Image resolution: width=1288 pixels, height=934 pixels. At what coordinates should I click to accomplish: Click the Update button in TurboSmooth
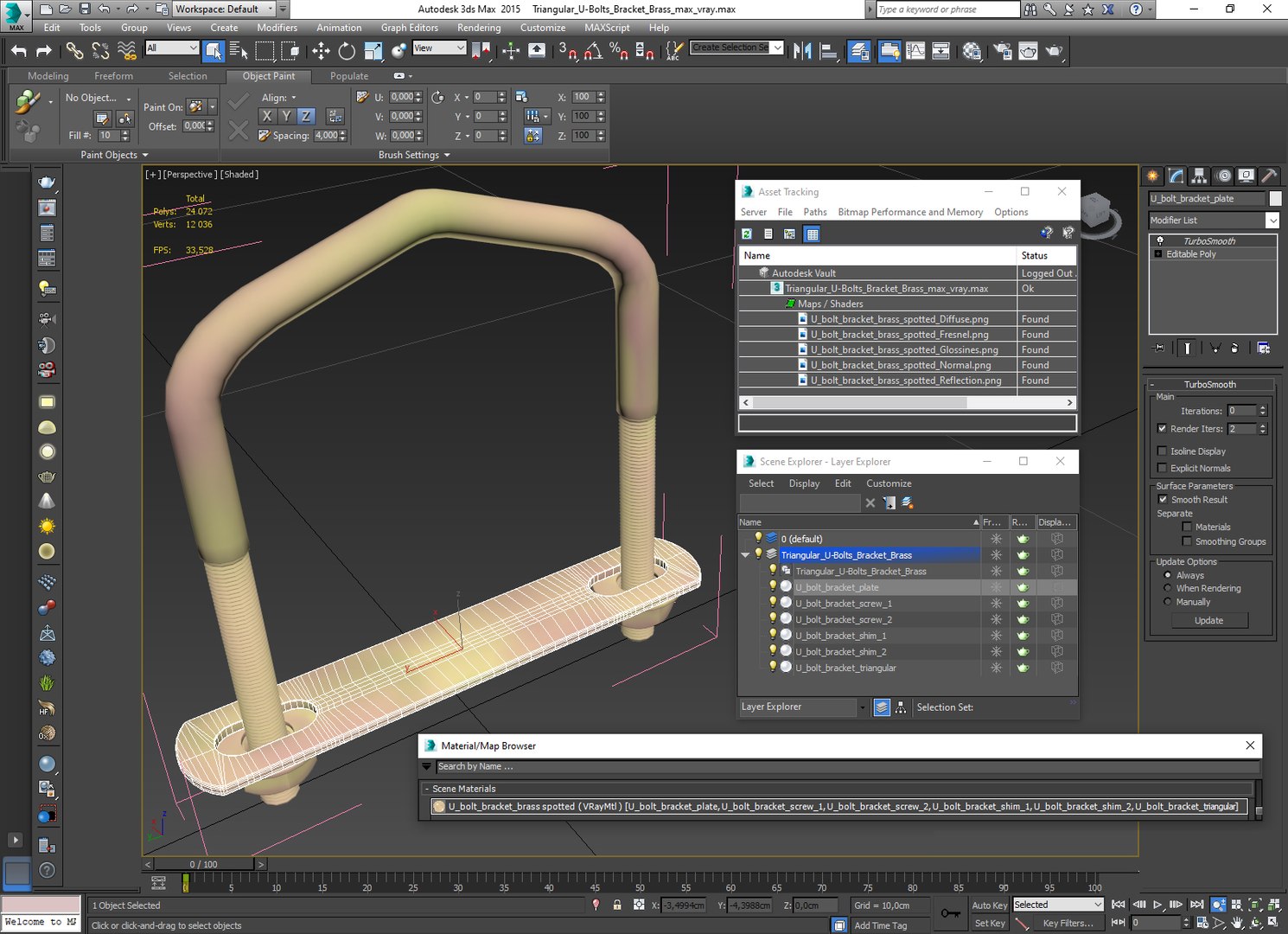(x=1209, y=620)
